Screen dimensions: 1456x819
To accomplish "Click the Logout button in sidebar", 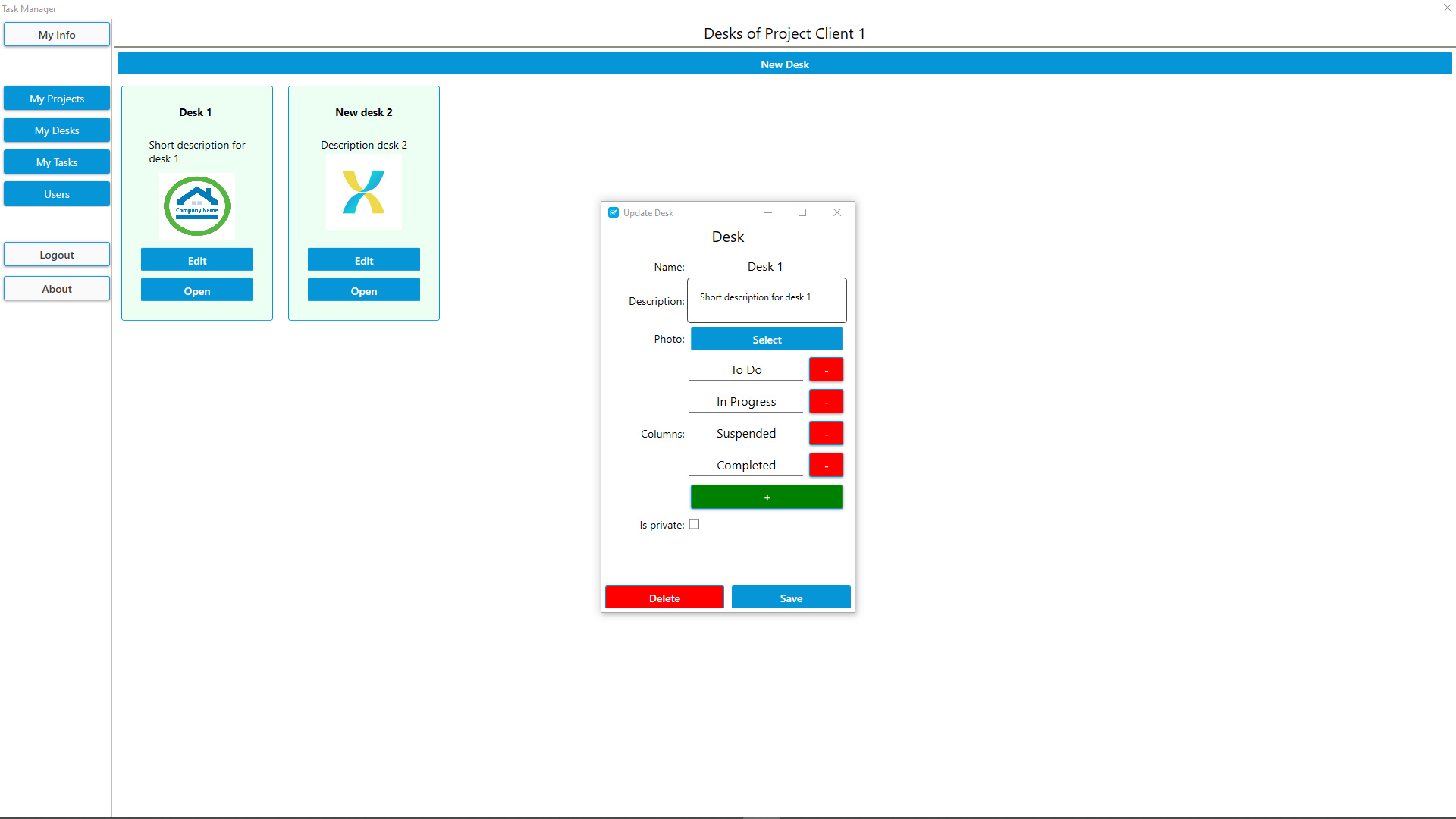I will click(x=56, y=254).
